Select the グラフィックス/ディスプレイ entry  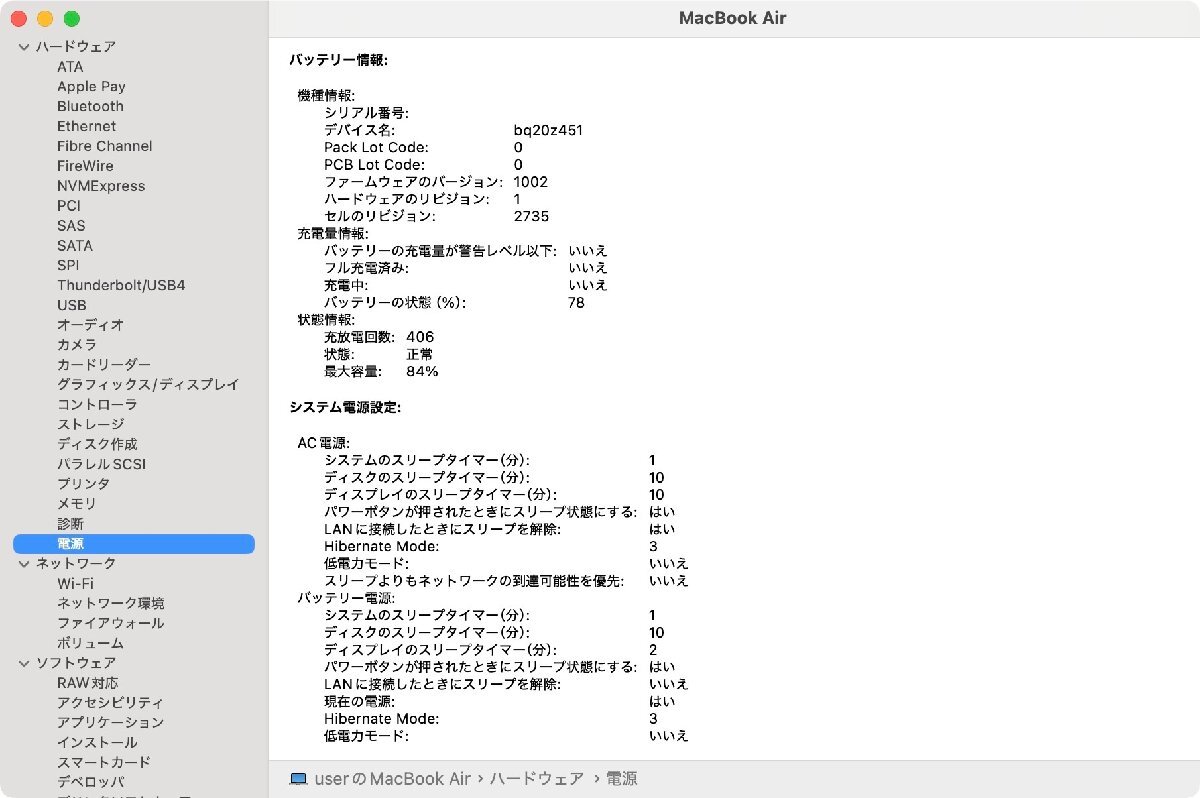[148, 384]
